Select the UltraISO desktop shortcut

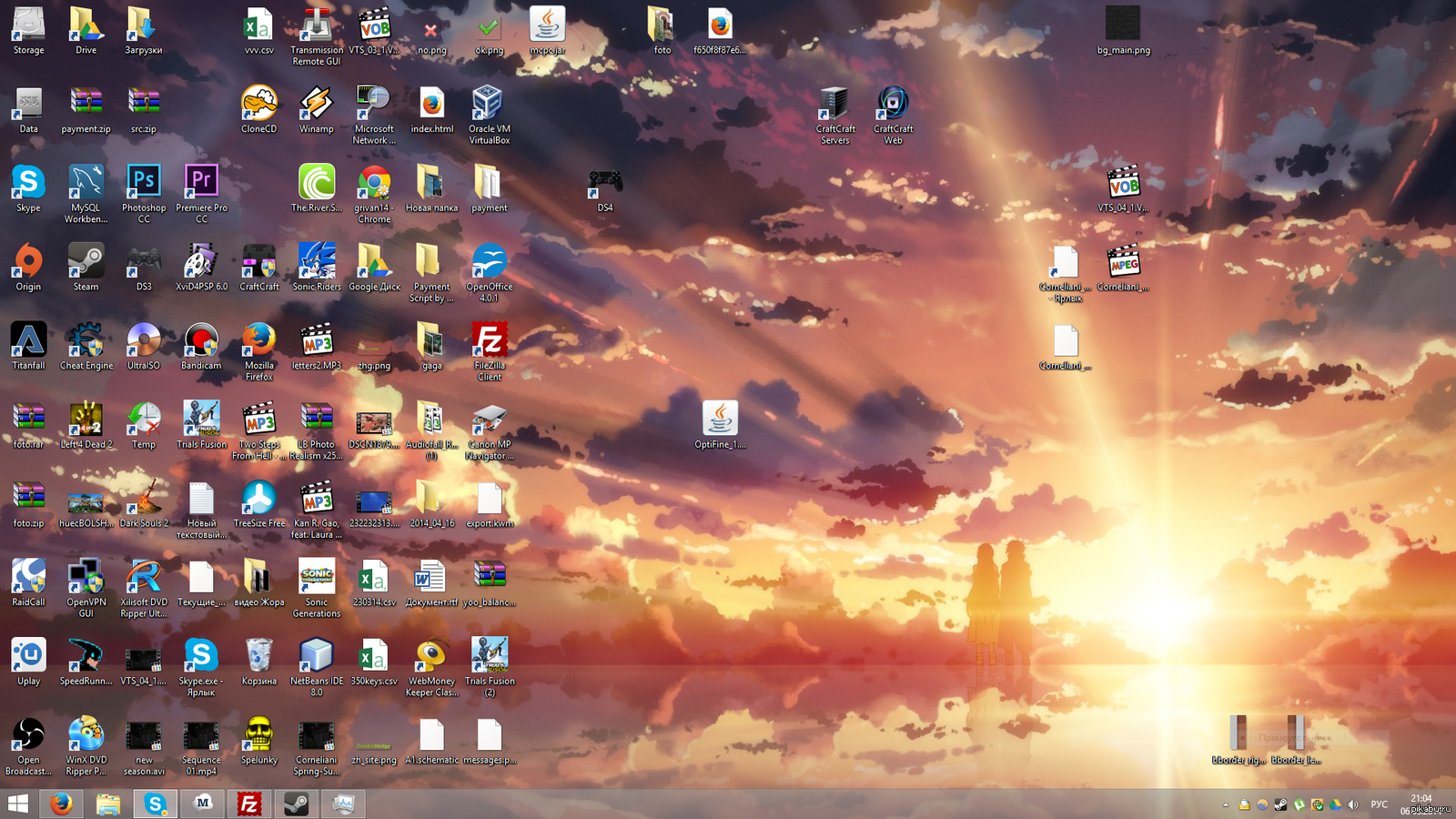(144, 347)
